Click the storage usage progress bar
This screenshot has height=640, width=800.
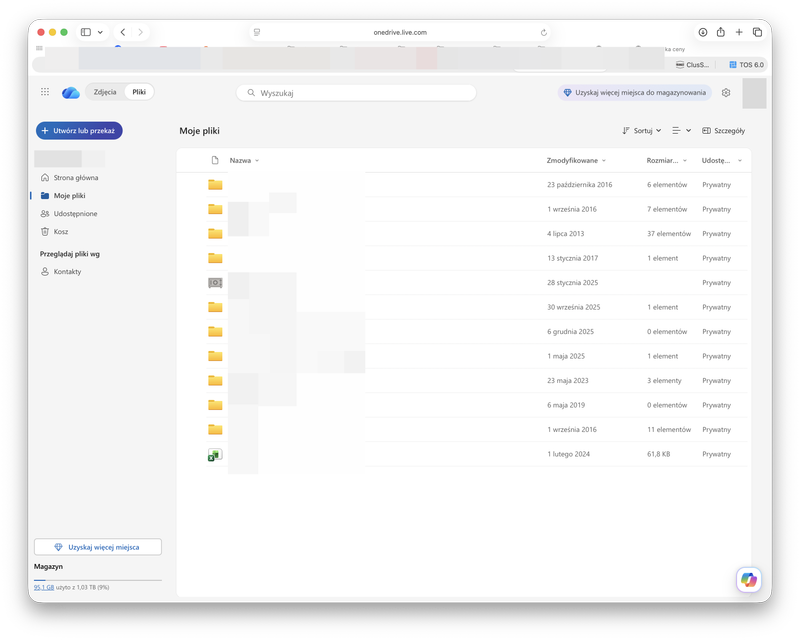point(98,580)
